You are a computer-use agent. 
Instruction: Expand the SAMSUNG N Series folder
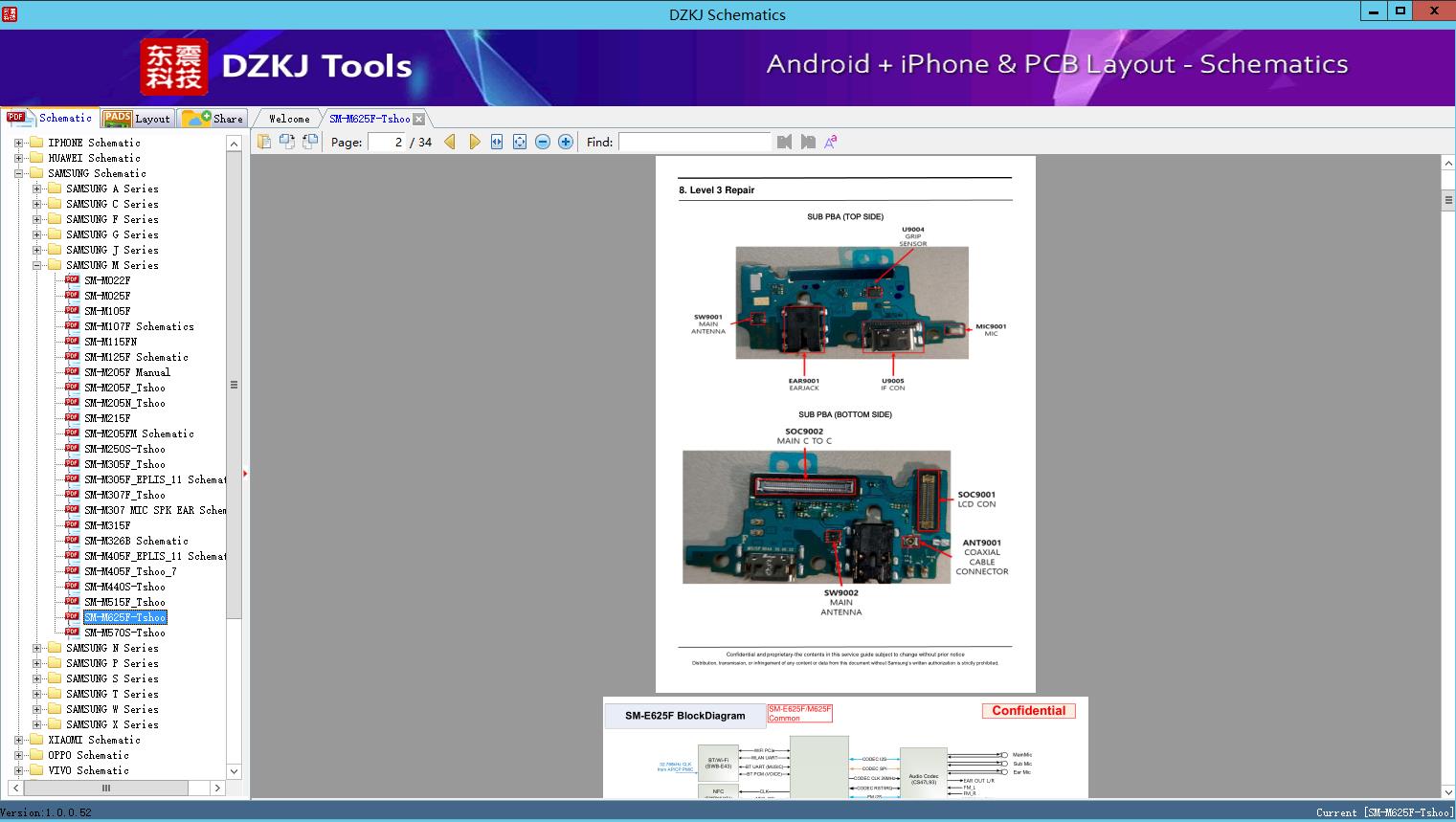(x=36, y=648)
